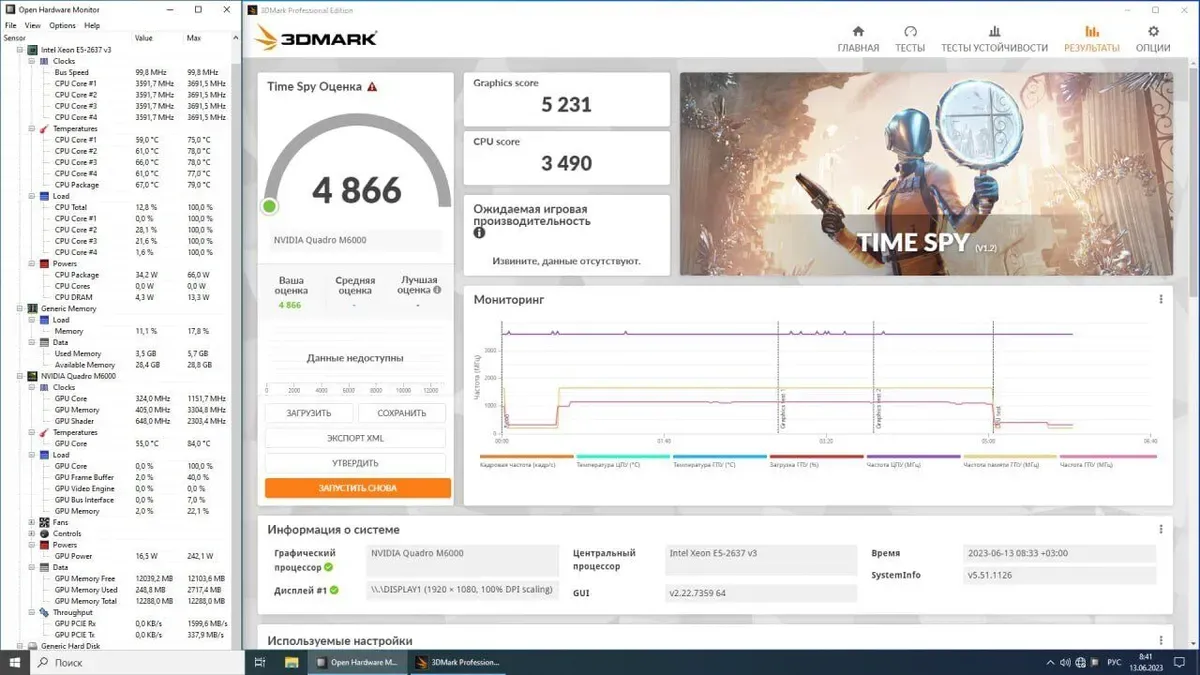Toggle the orange Кадровая частота legend series
This screenshot has height=675, width=1200.
pos(526,463)
